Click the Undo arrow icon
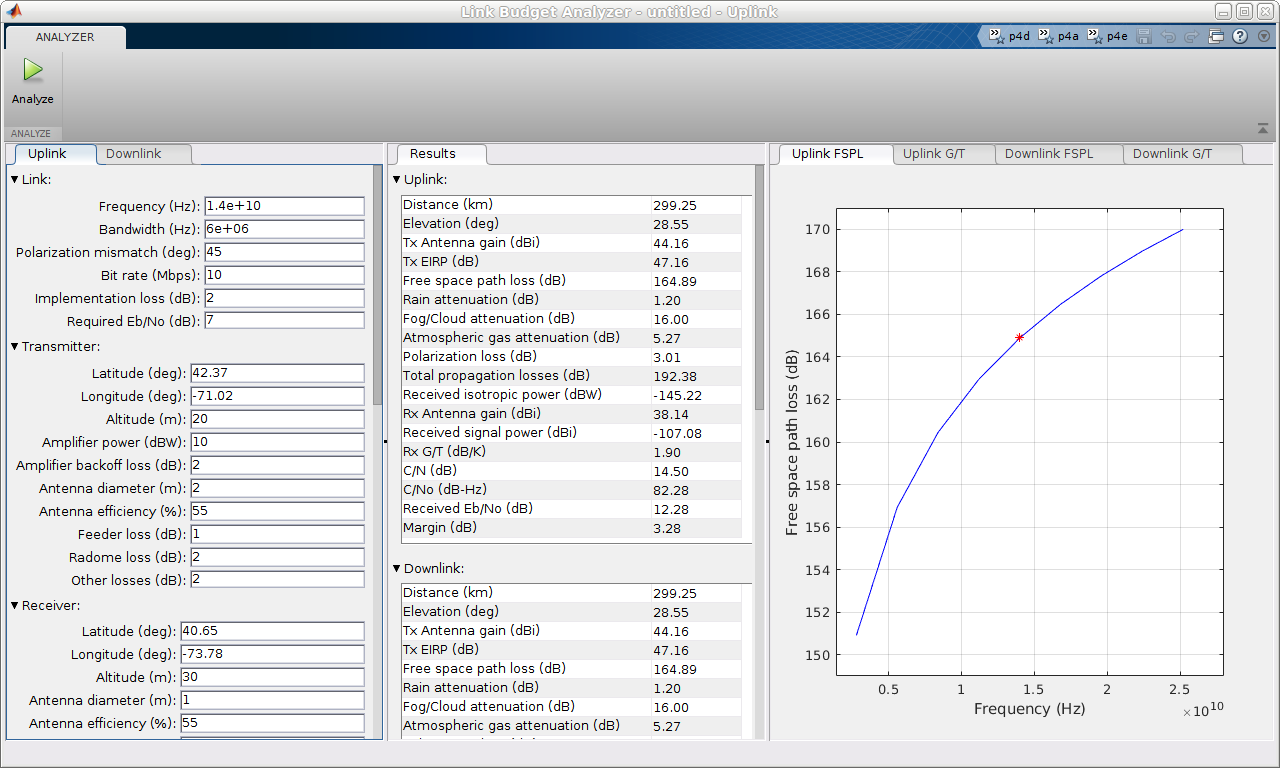Image resolution: width=1280 pixels, height=768 pixels. (1167, 36)
